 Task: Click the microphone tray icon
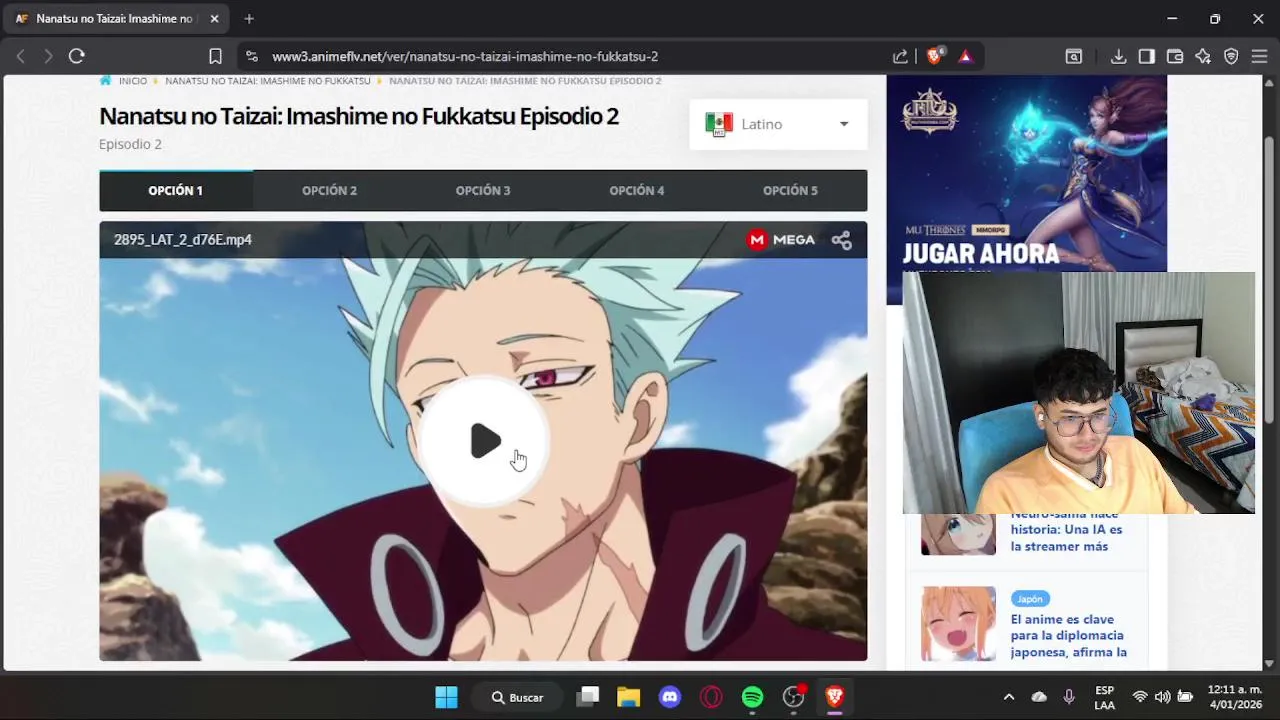pos(1069,697)
